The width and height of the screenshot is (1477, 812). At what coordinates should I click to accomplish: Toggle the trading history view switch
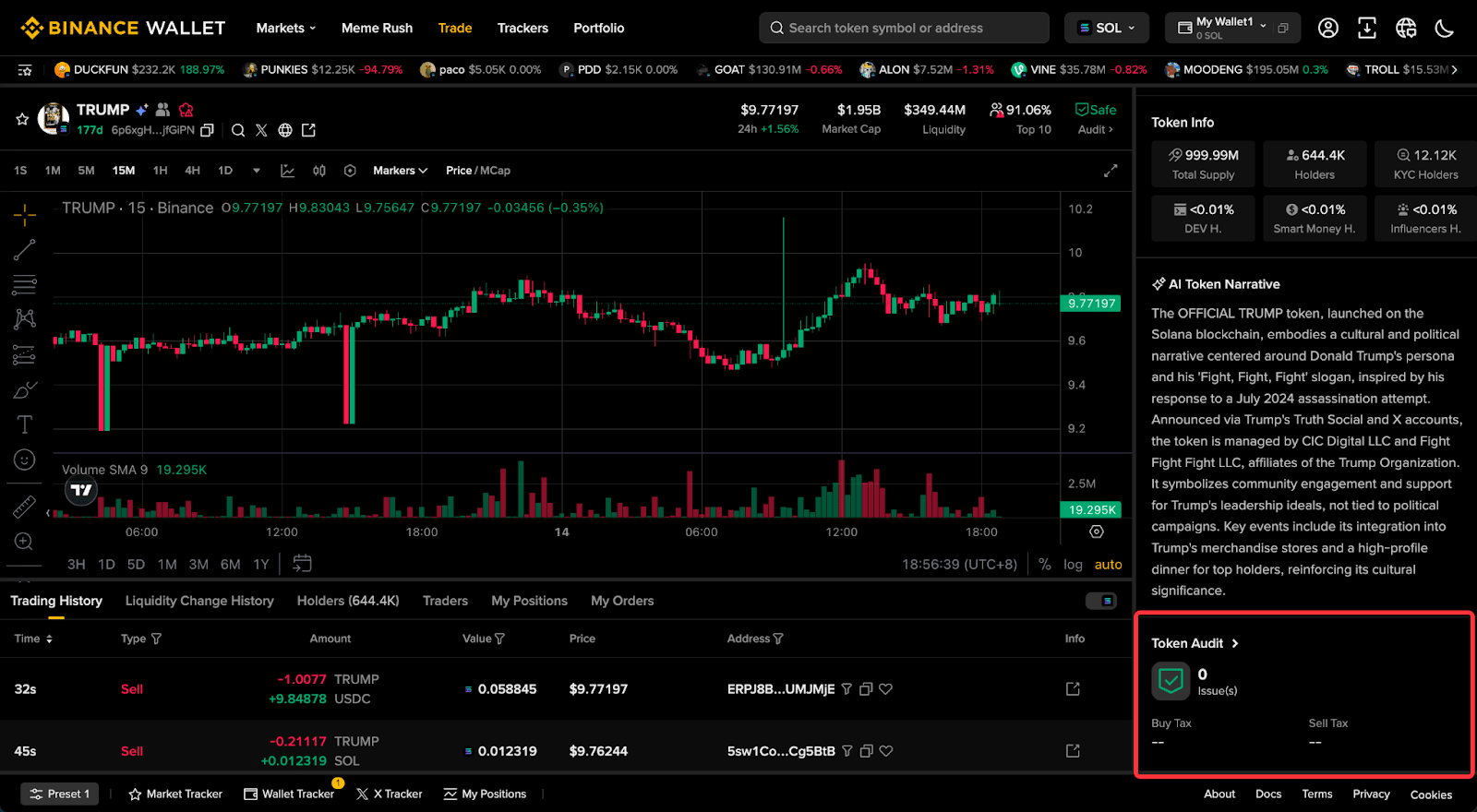tap(1101, 601)
